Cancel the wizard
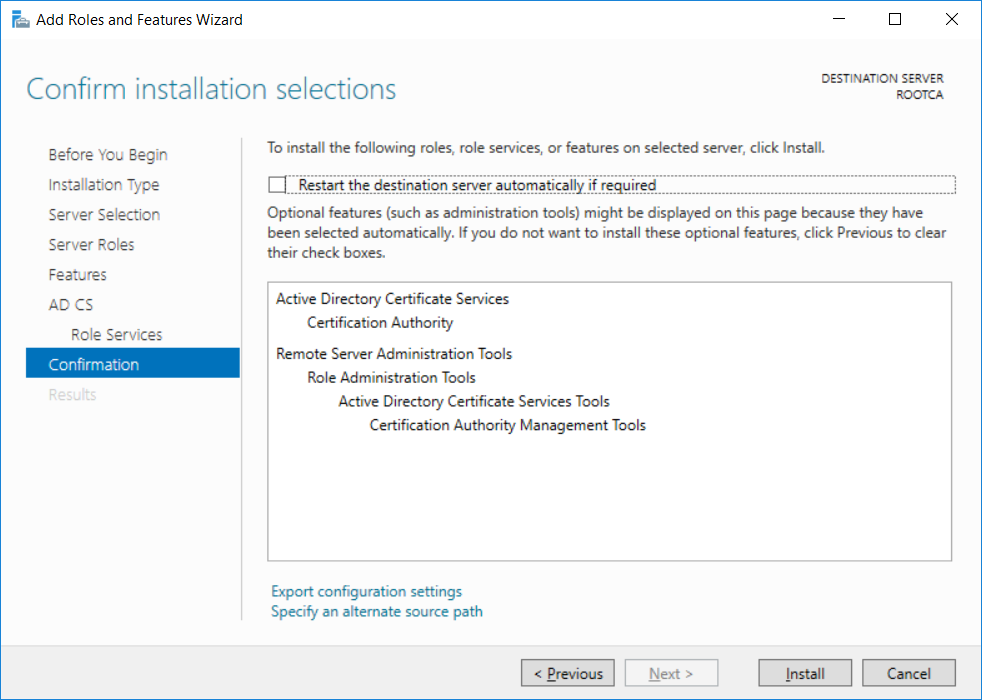Screen dimensions: 982x700 tap(909, 673)
